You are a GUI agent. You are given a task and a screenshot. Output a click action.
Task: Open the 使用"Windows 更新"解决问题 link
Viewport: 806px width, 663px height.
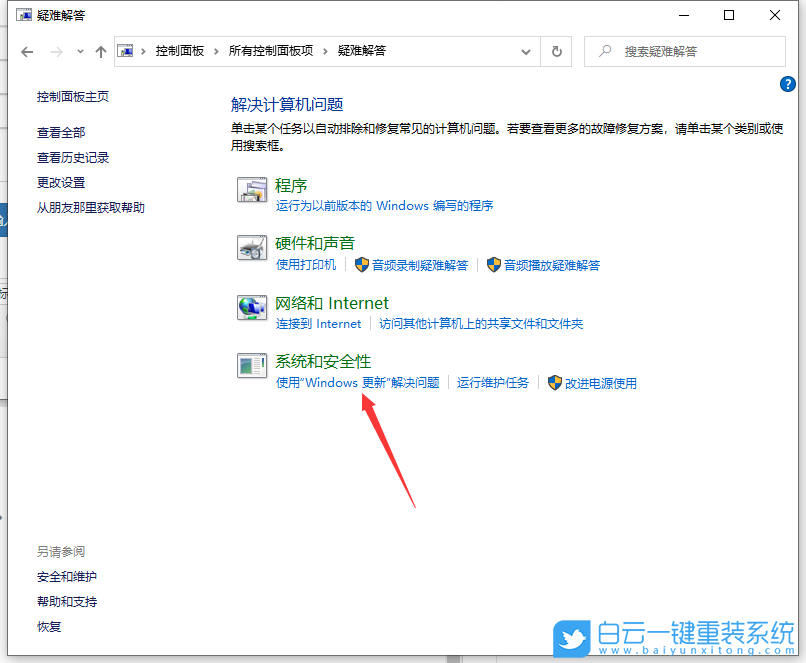point(356,382)
